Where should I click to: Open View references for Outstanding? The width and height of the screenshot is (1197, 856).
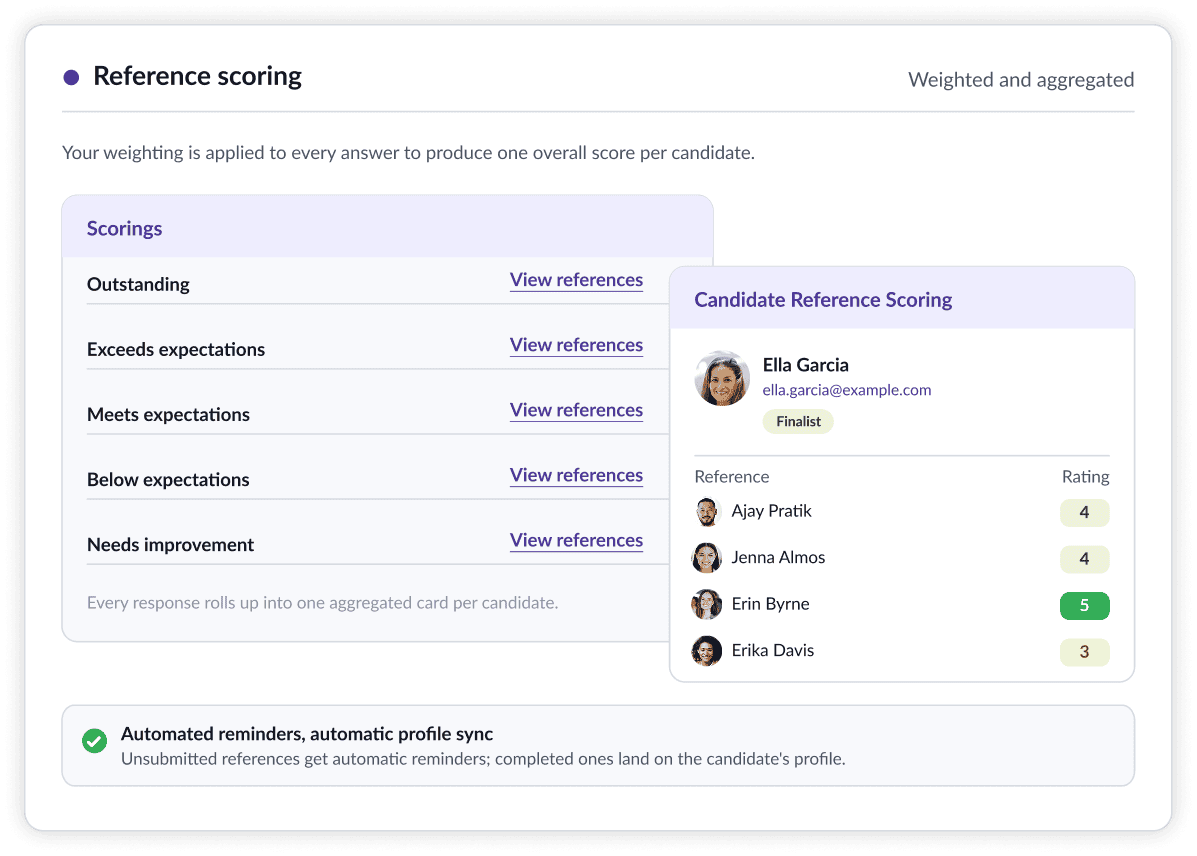coord(576,280)
